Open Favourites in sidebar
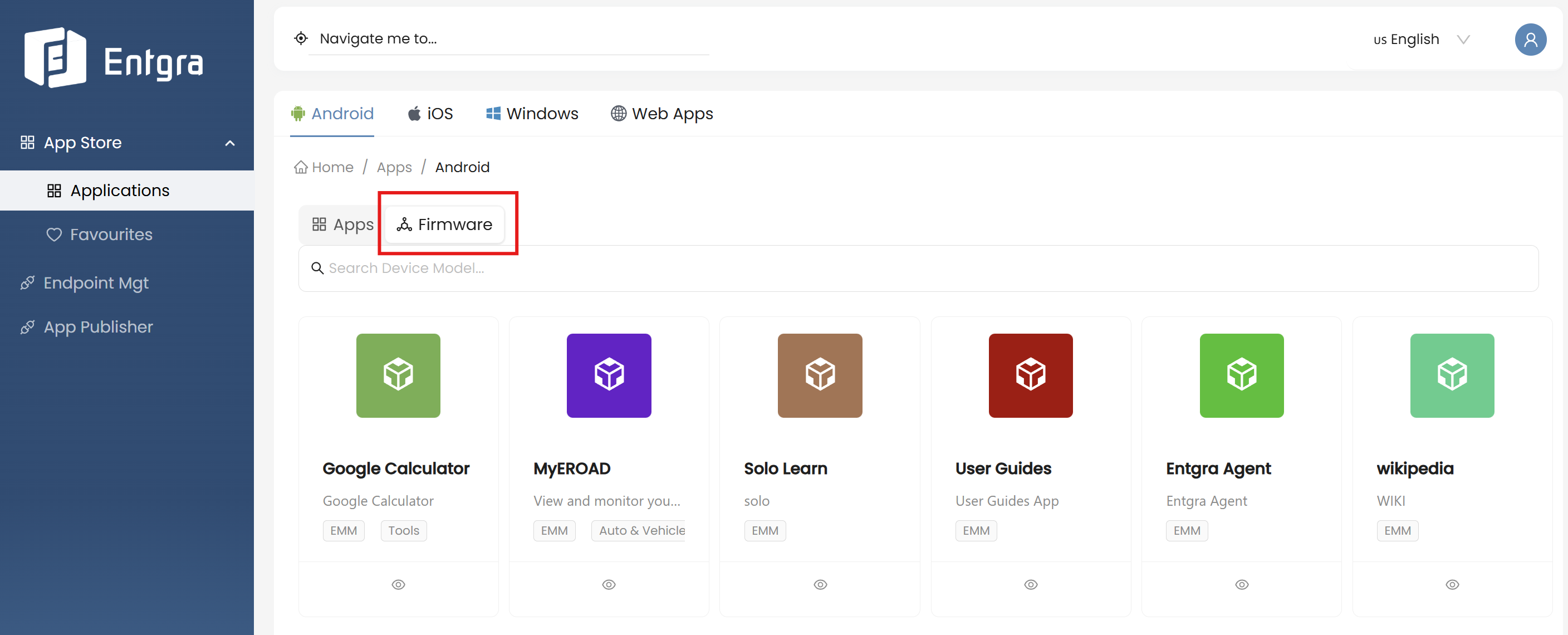Image resolution: width=1568 pixels, height=635 pixels. 126,235
